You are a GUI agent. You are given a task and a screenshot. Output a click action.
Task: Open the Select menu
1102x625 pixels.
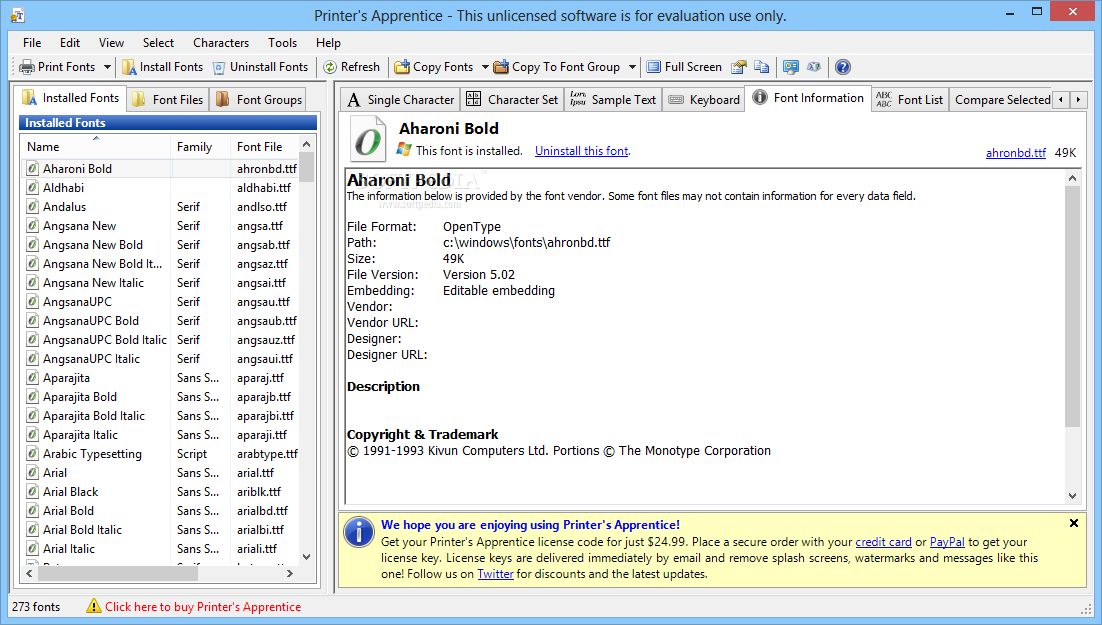158,43
